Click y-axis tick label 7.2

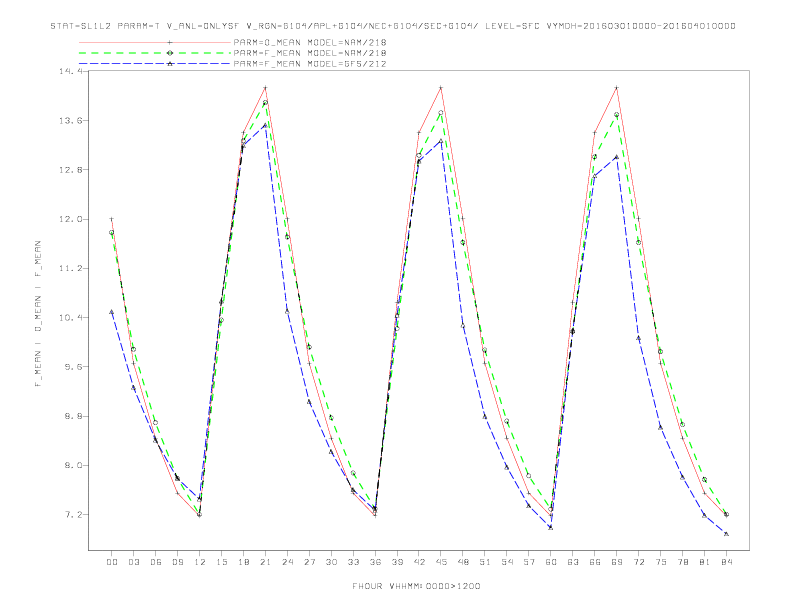(x=73, y=515)
